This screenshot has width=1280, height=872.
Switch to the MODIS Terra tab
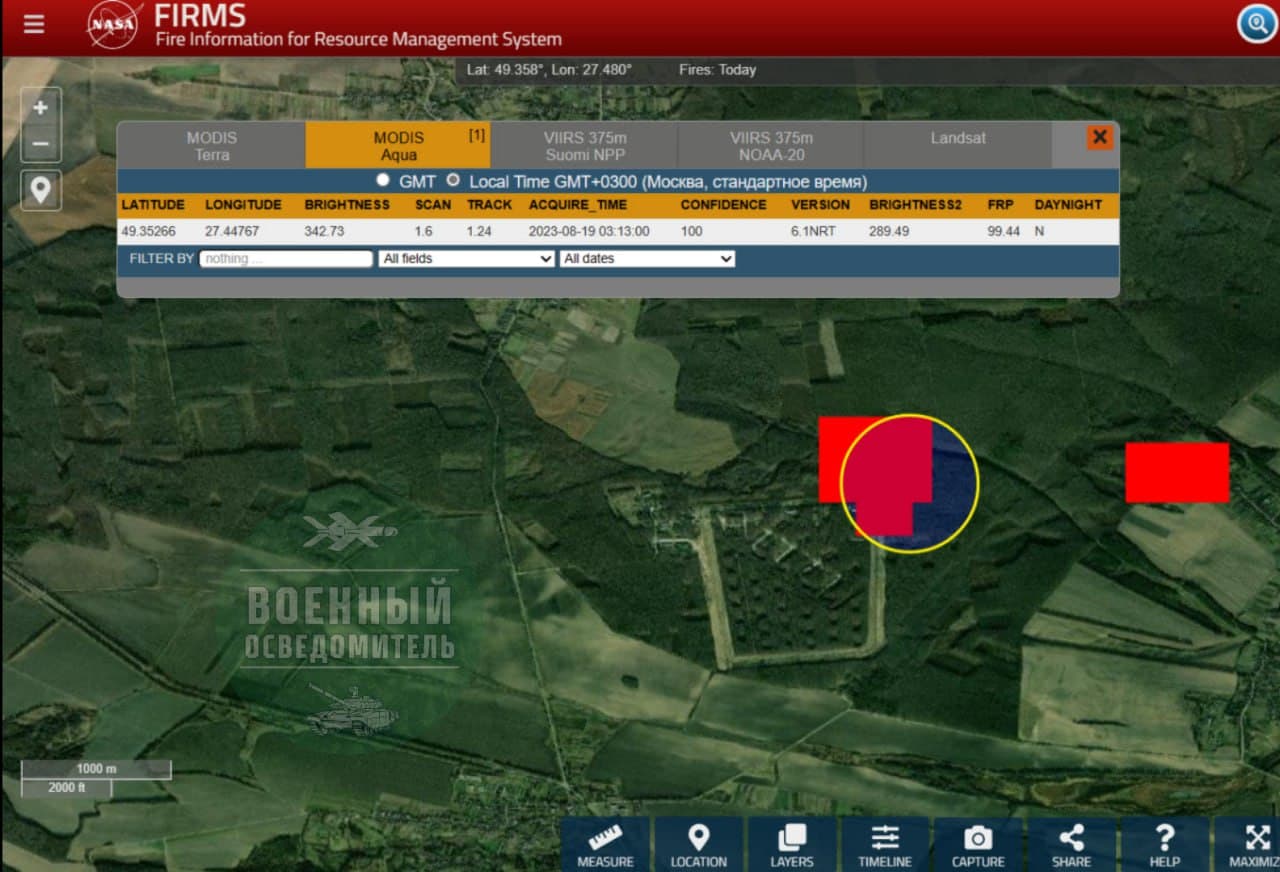tap(212, 146)
